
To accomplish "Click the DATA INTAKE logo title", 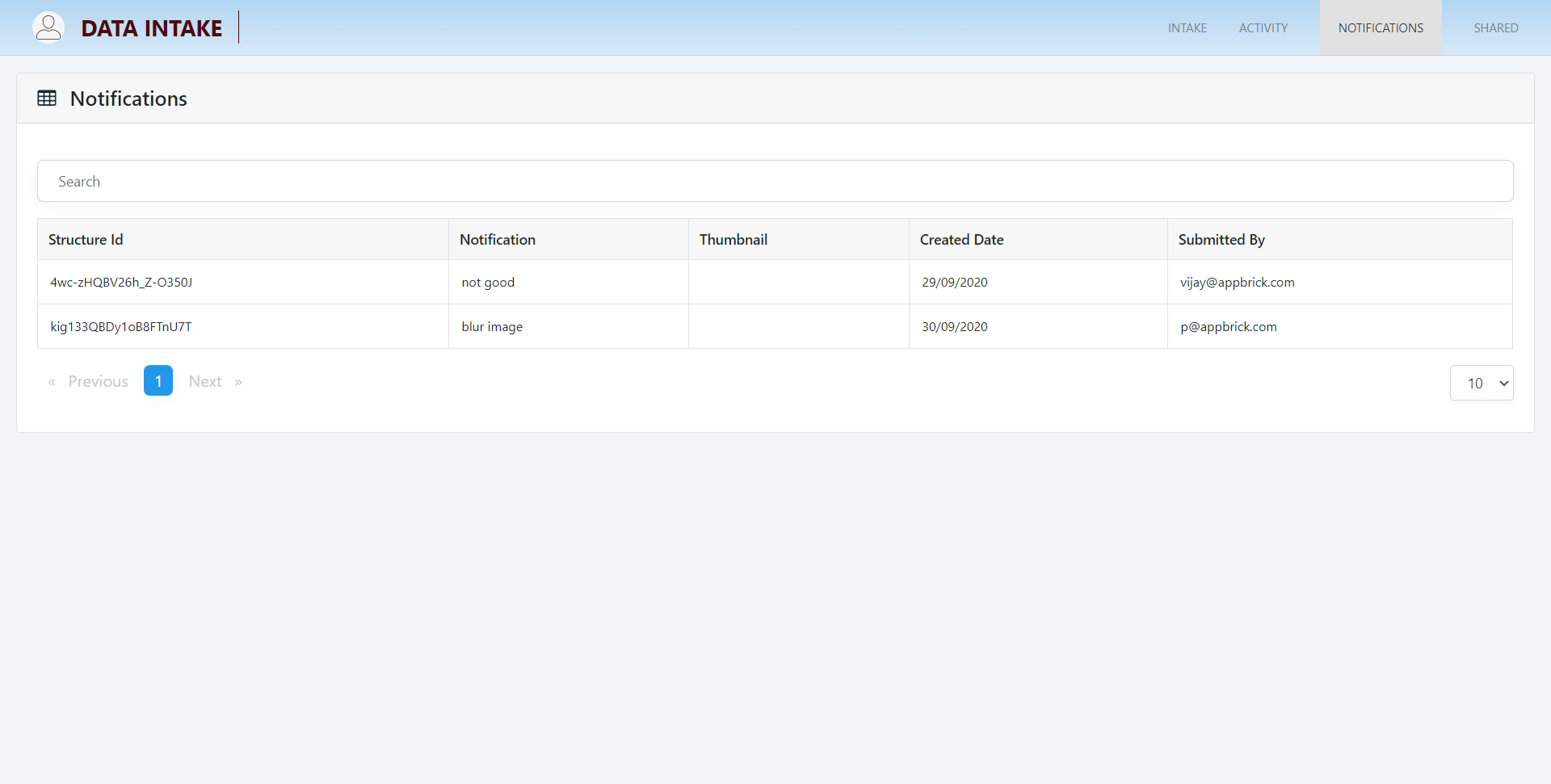I will tap(152, 28).
